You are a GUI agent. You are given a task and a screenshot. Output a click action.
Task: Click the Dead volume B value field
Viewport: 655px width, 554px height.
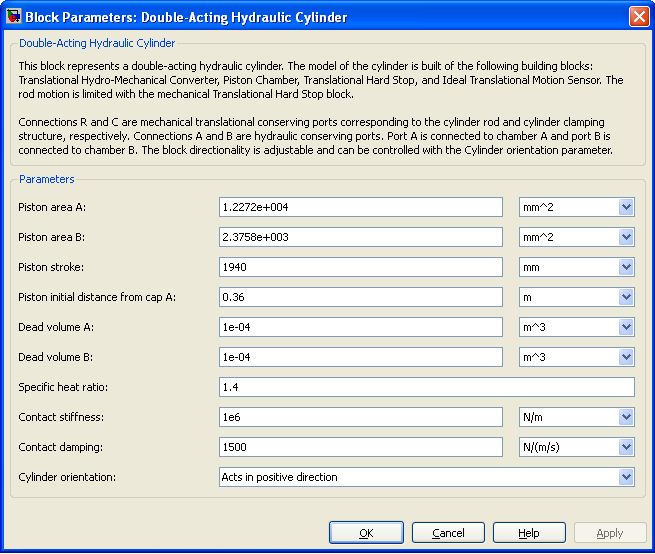(361, 357)
